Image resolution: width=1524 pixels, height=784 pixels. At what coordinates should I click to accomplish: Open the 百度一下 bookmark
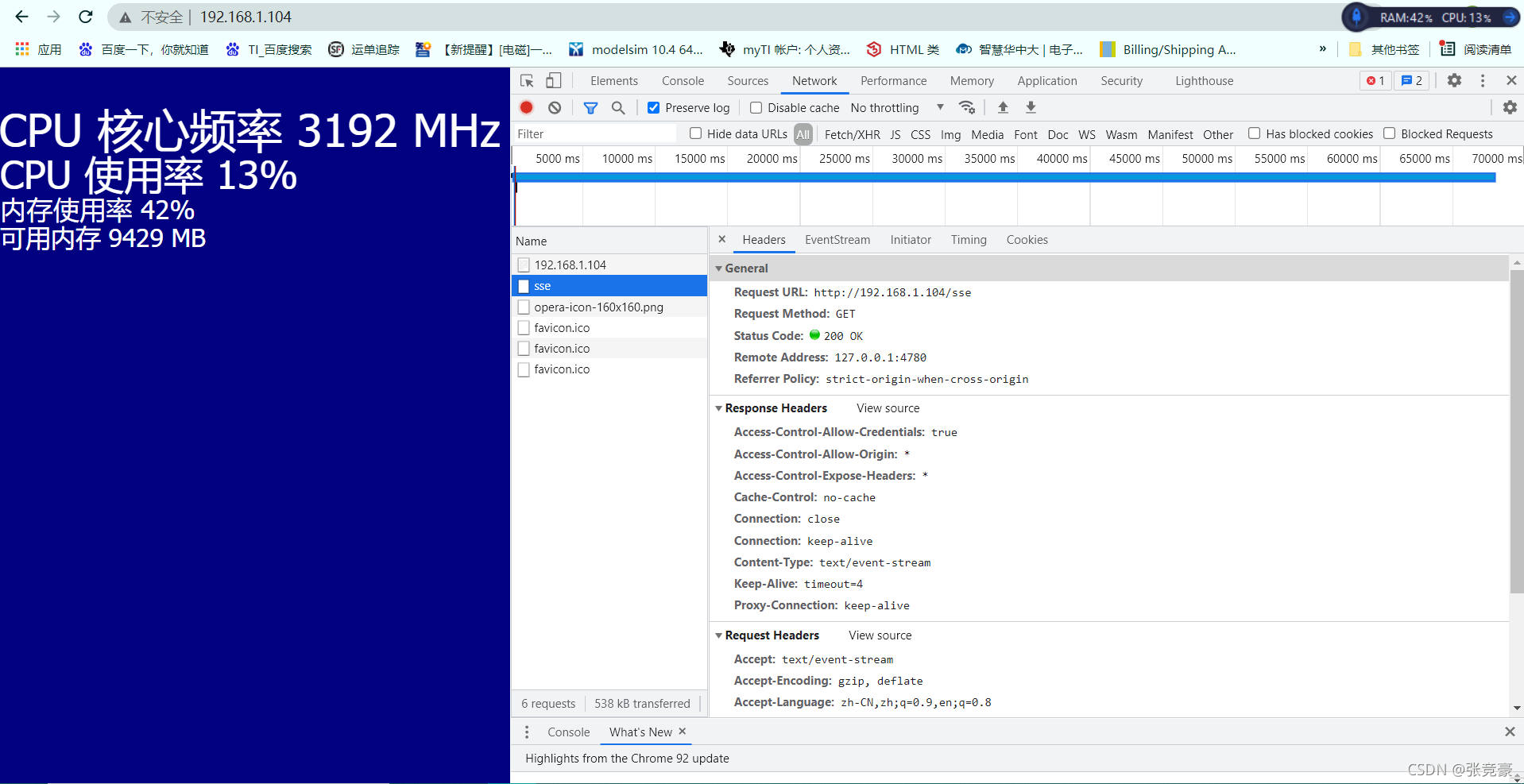(144, 49)
